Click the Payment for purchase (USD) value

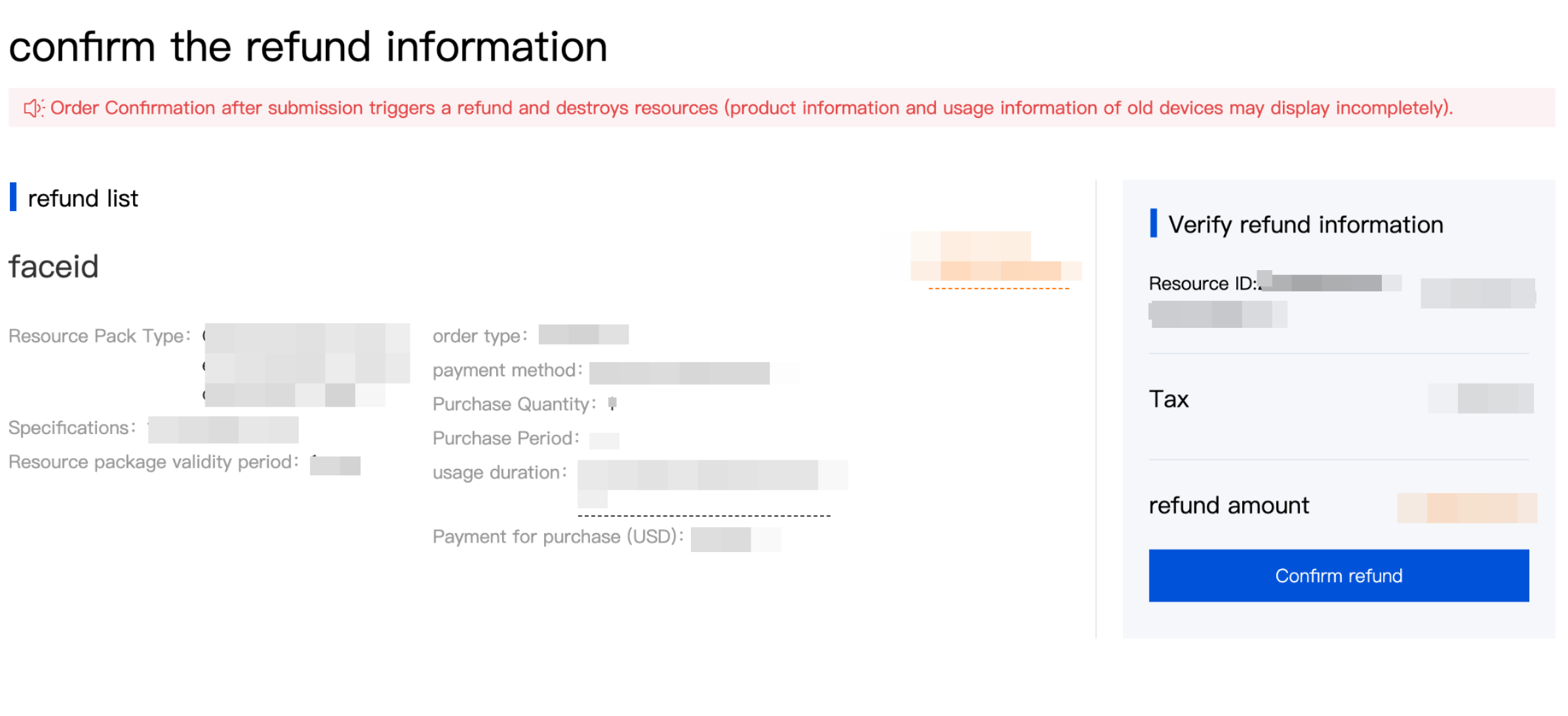(735, 539)
